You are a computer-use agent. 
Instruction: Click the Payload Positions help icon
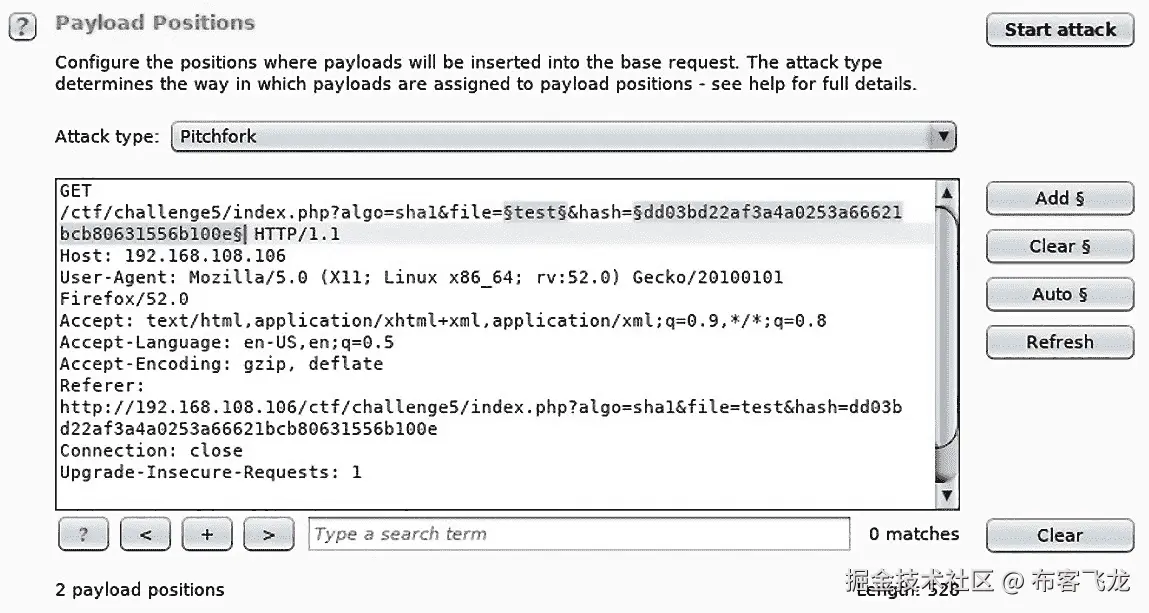pyautogui.click(x=22, y=26)
